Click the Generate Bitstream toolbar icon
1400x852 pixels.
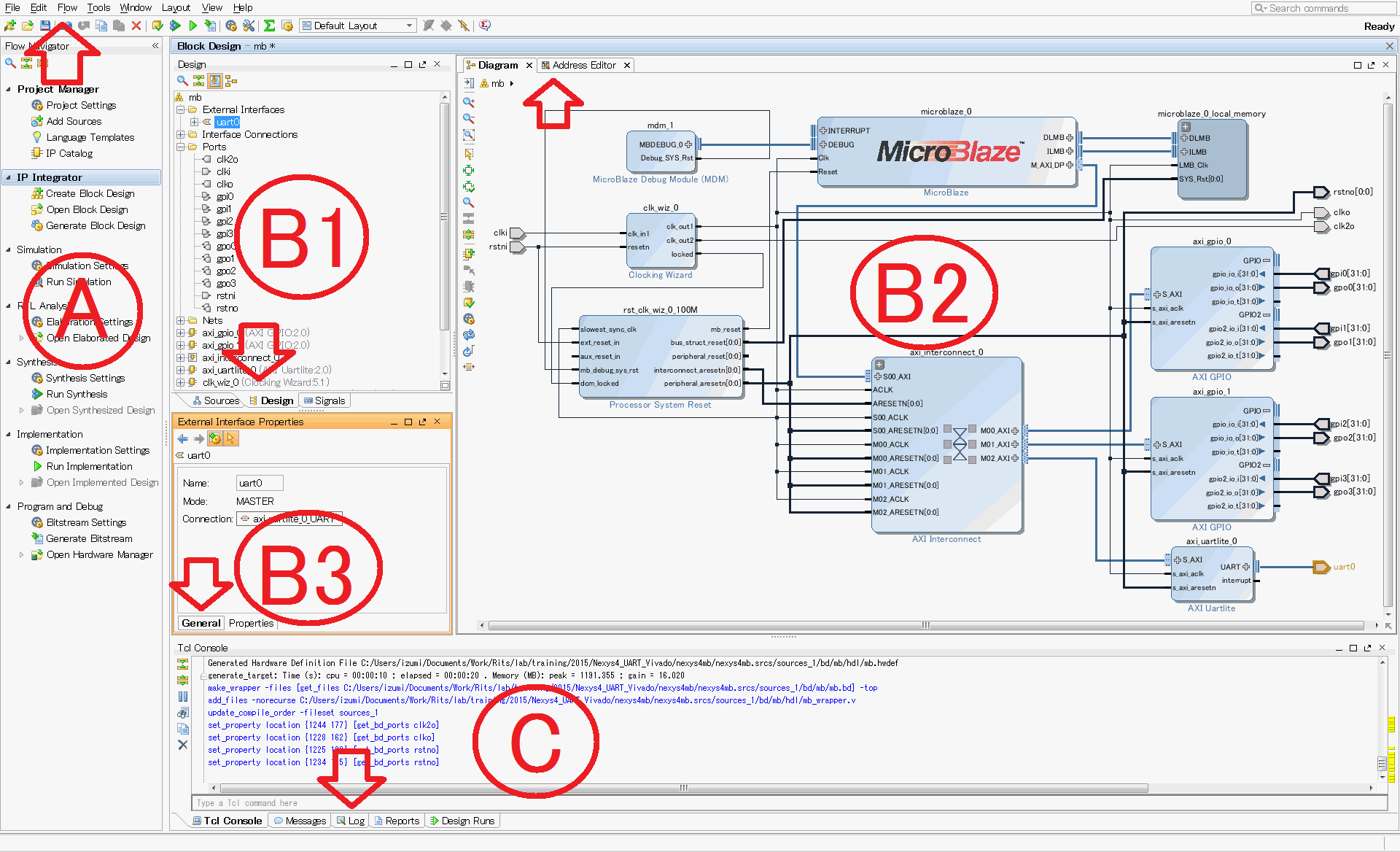(210, 26)
